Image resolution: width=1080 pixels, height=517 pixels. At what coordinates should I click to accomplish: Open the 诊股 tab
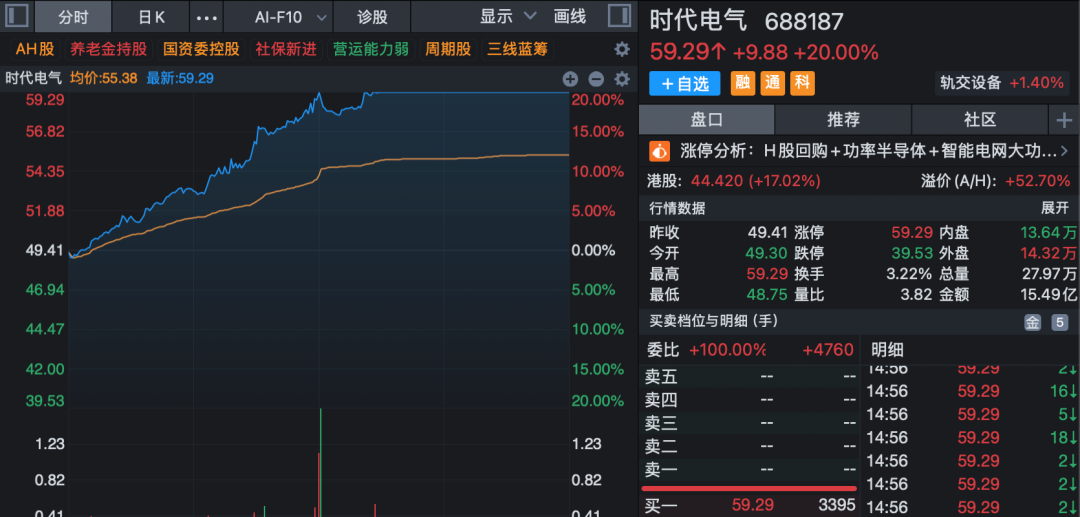click(x=372, y=17)
